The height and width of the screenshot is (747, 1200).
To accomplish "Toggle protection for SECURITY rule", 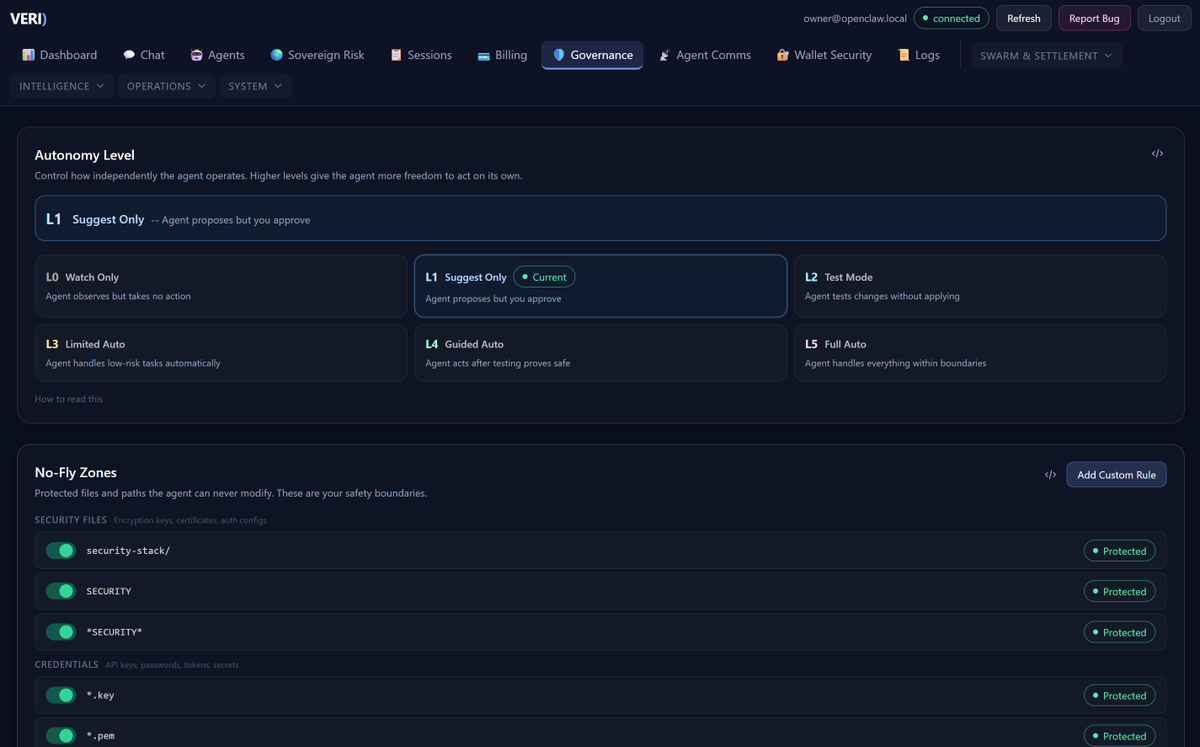I will (61, 591).
